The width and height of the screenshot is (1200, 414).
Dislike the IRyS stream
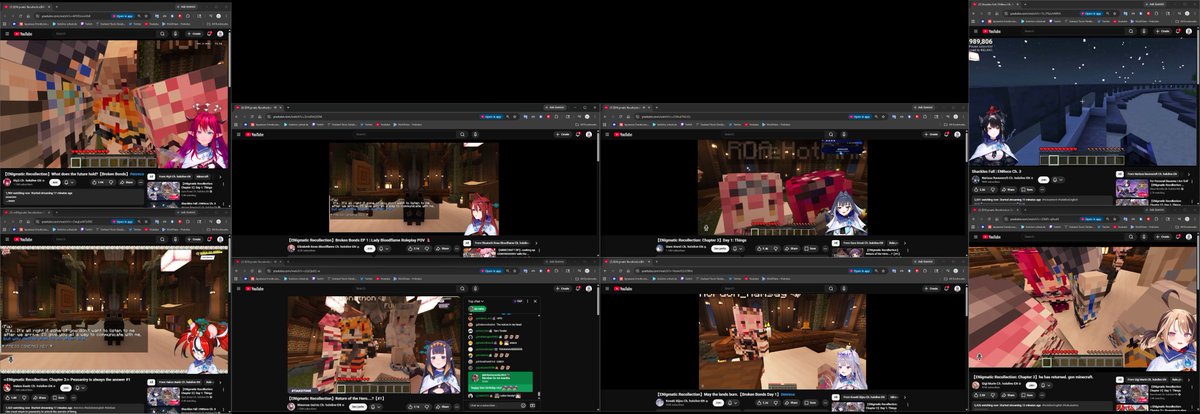(x=111, y=182)
